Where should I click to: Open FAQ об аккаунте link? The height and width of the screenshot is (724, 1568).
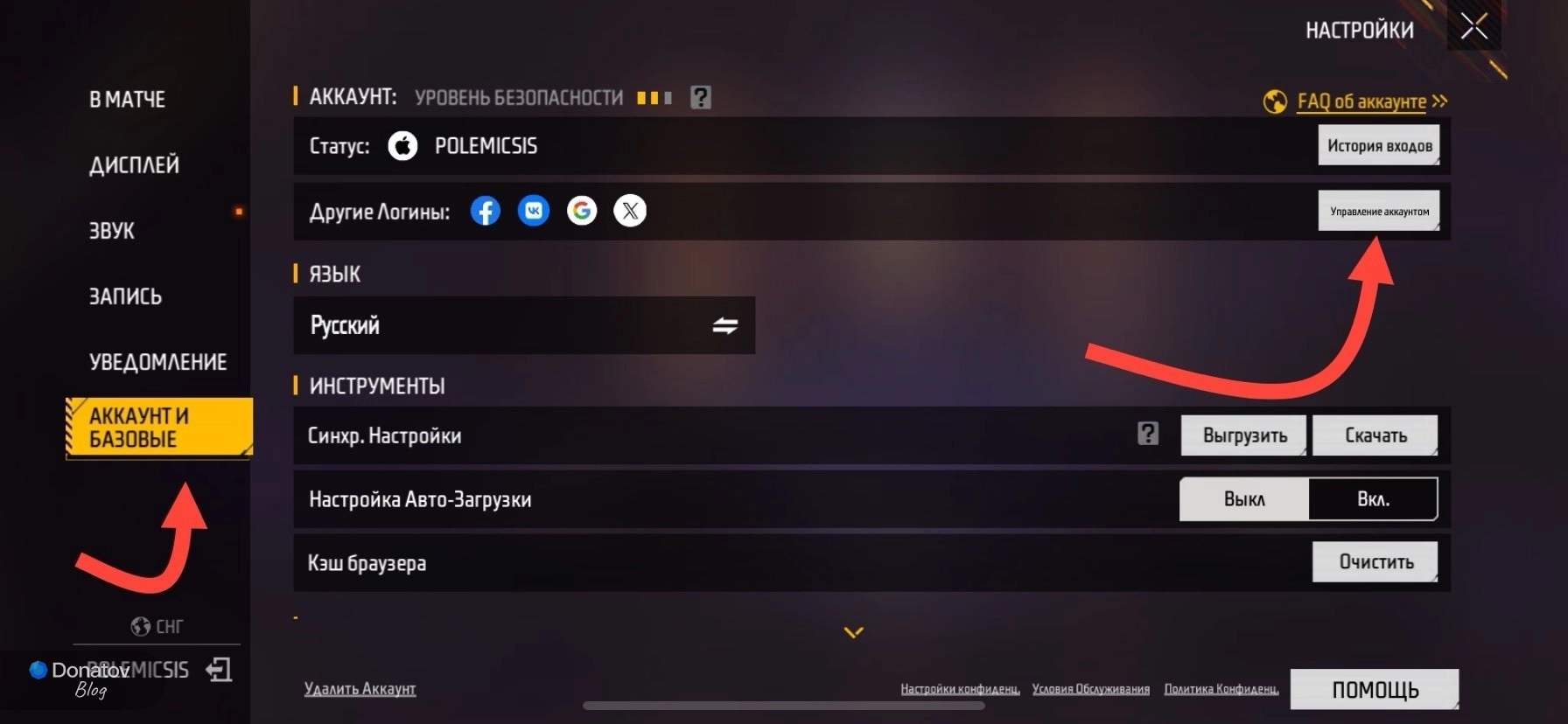pos(1361,101)
